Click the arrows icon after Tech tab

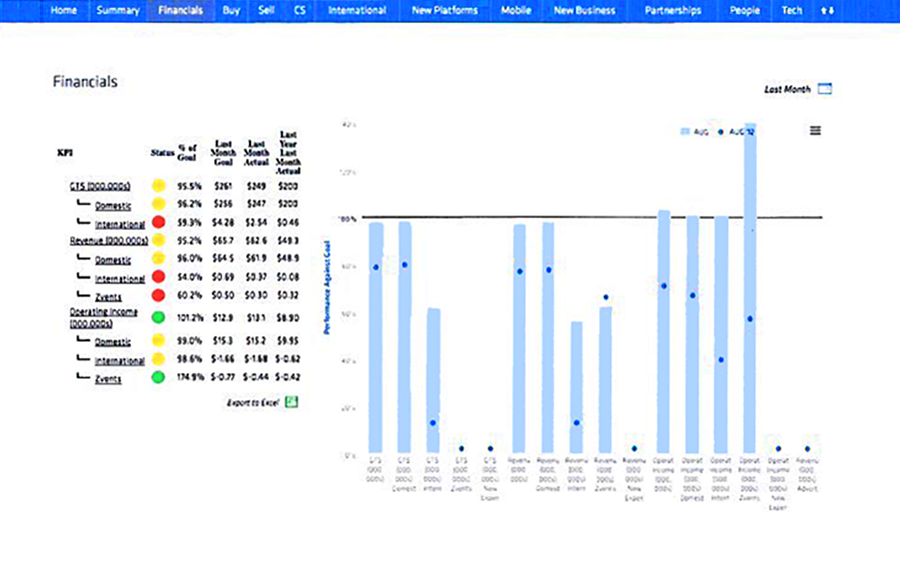pyautogui.click(x=825, y=10)
